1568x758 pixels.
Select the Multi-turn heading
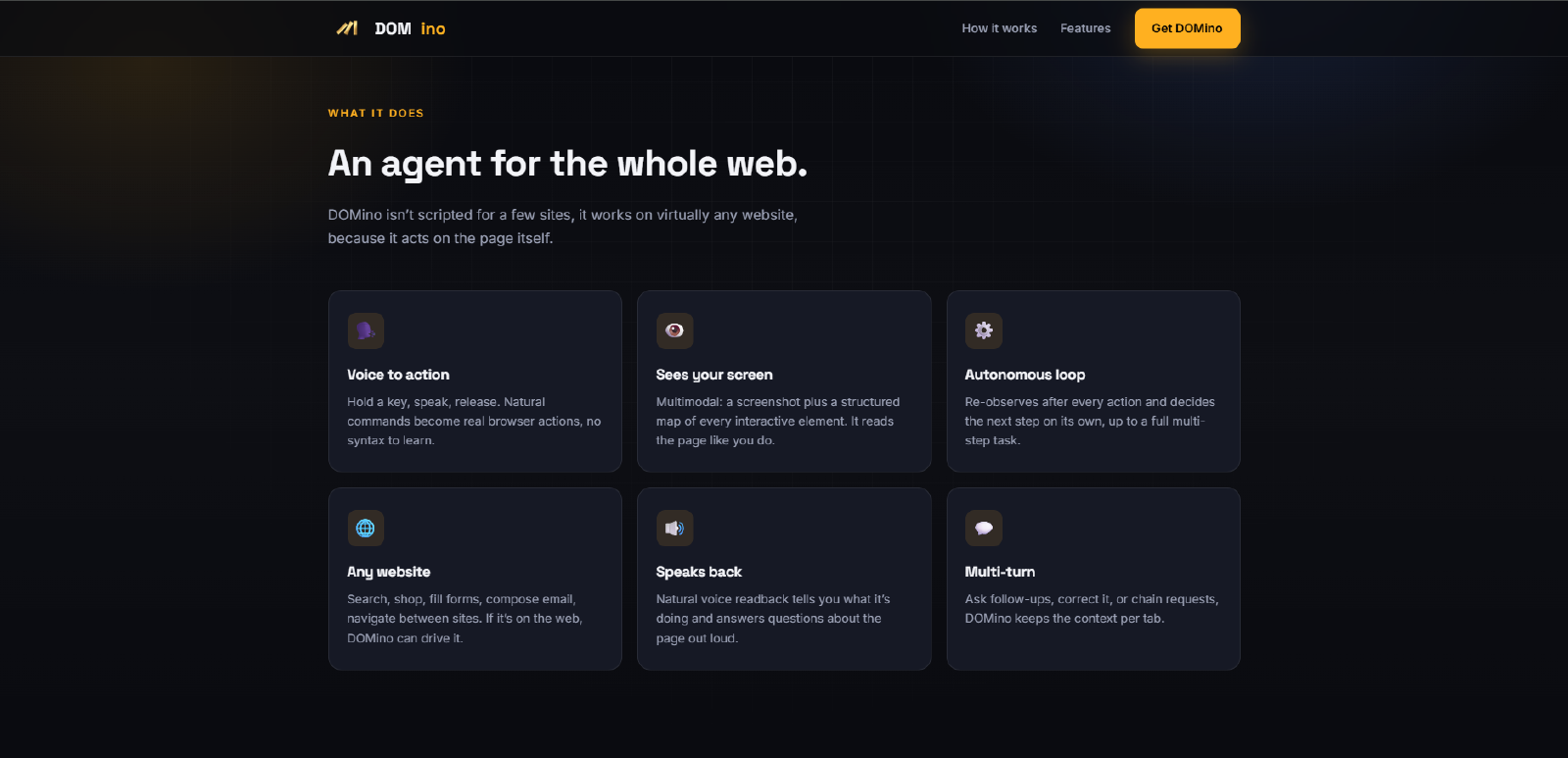pos(1000,572)
